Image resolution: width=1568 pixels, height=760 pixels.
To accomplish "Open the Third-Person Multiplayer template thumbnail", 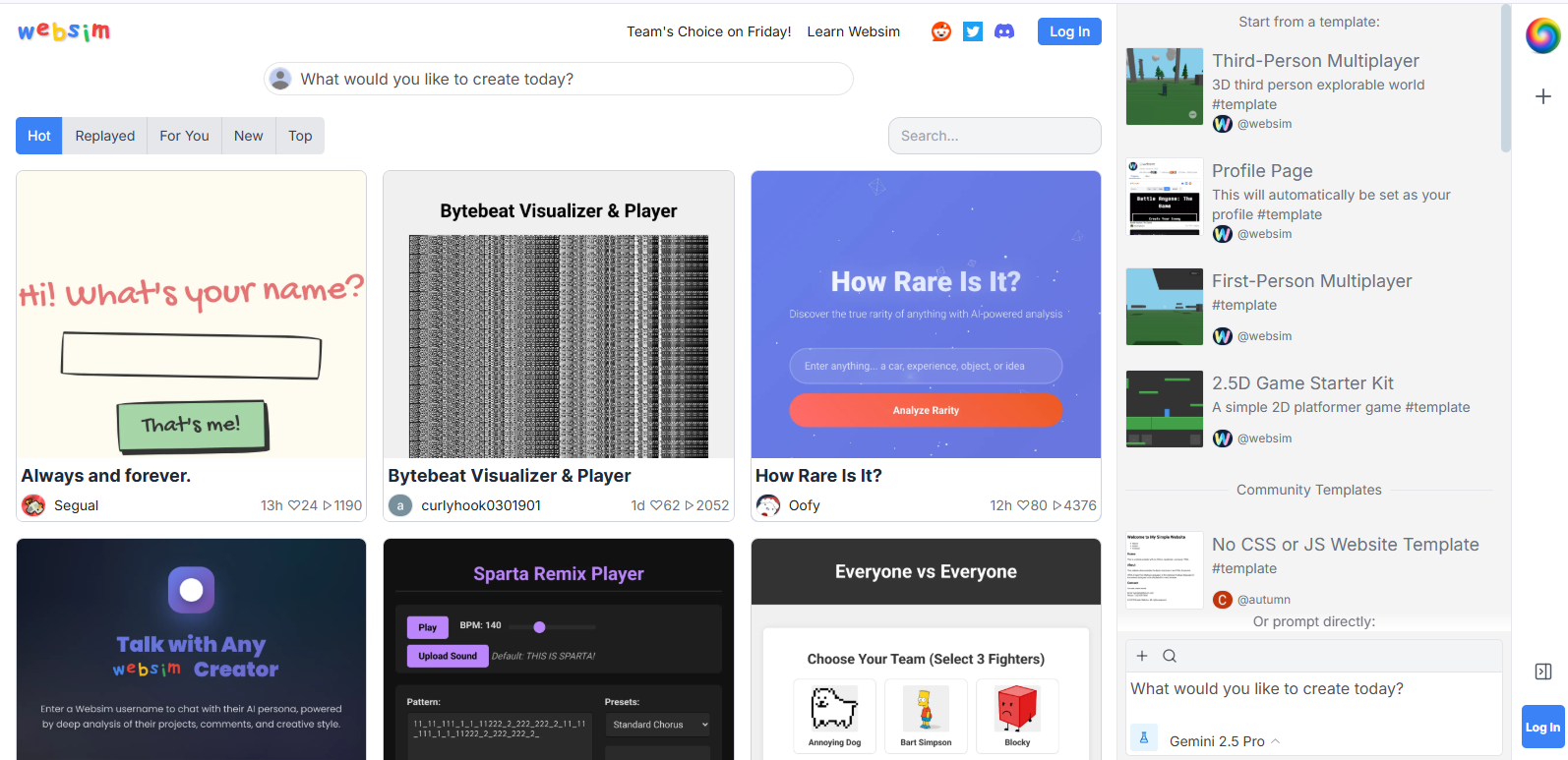I will click(x=1165, y=87).
